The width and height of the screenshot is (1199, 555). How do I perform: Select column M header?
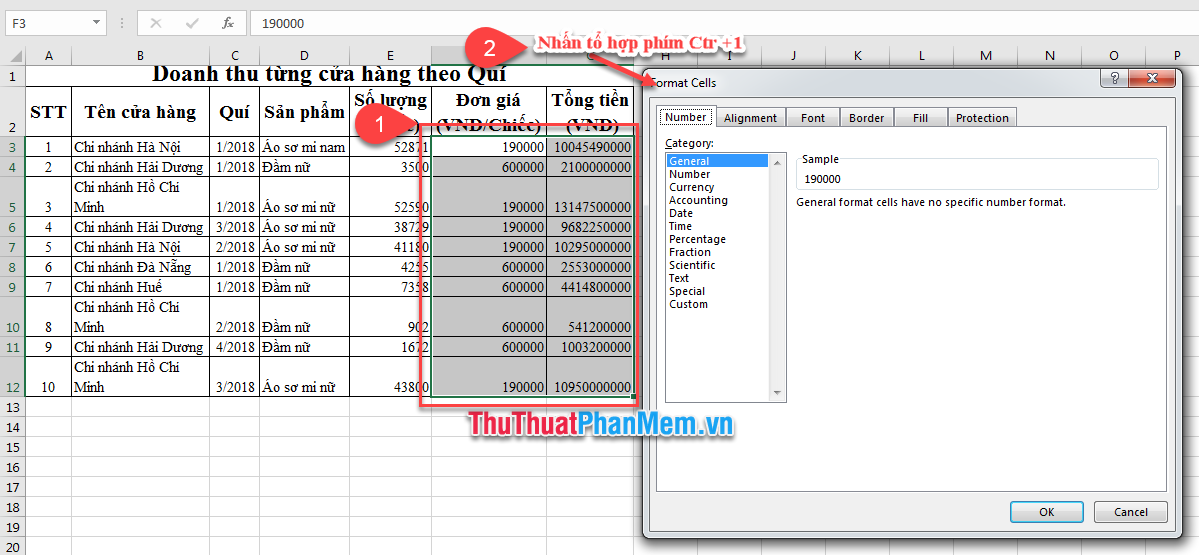pyautogui.click(x=986, y=56)
